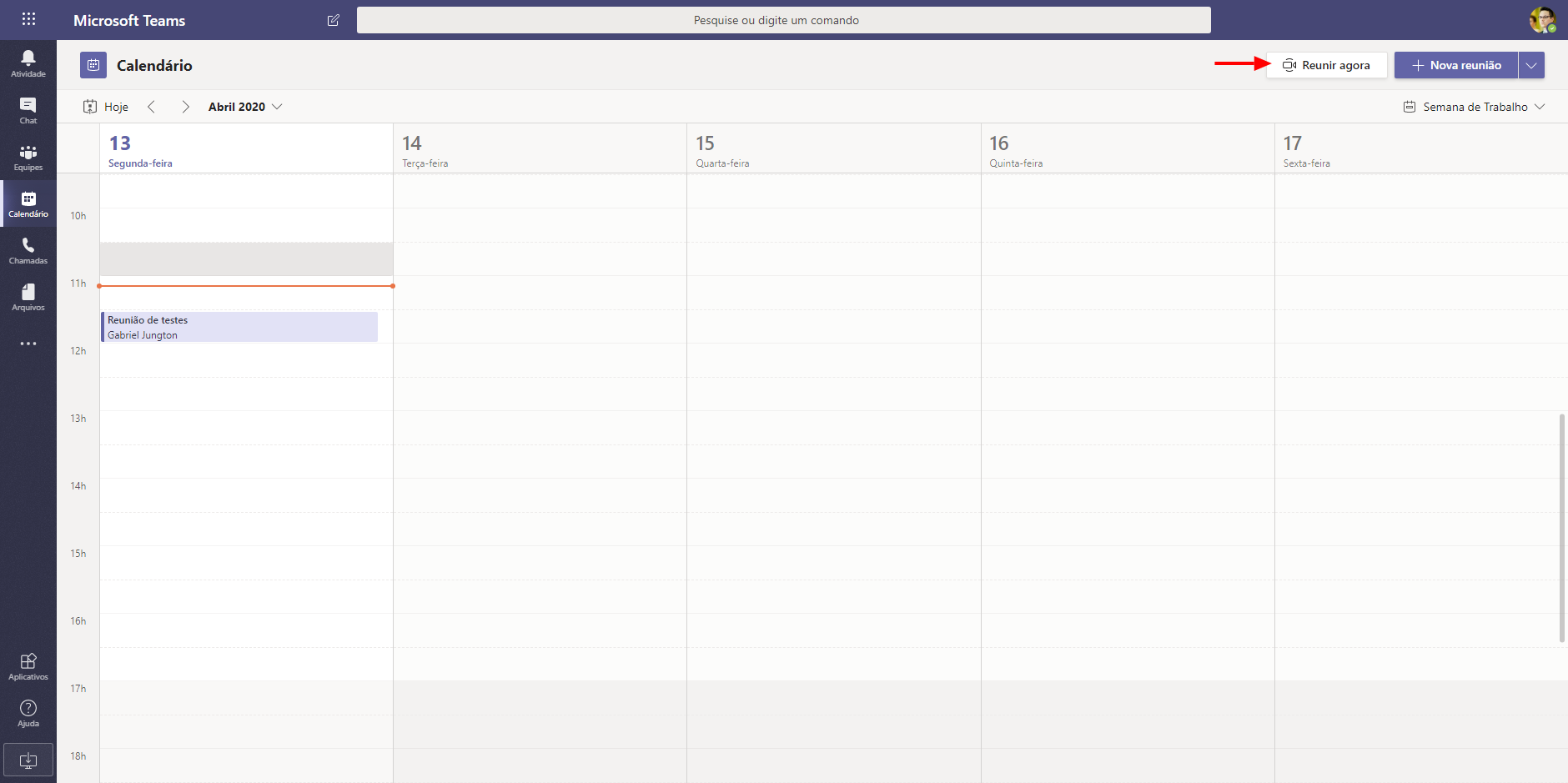Click the 14h time label
This screenshot has height=783, width=1568.
(78, 486)
